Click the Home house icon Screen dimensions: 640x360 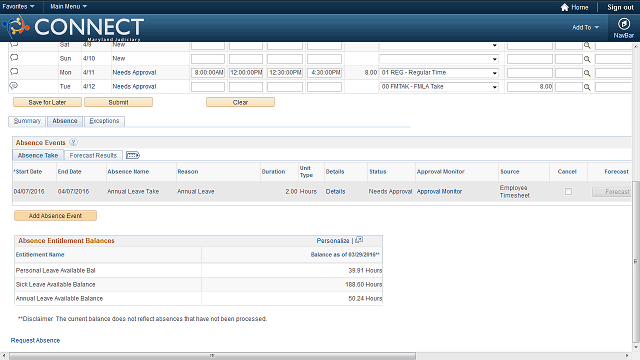[564, 7]
